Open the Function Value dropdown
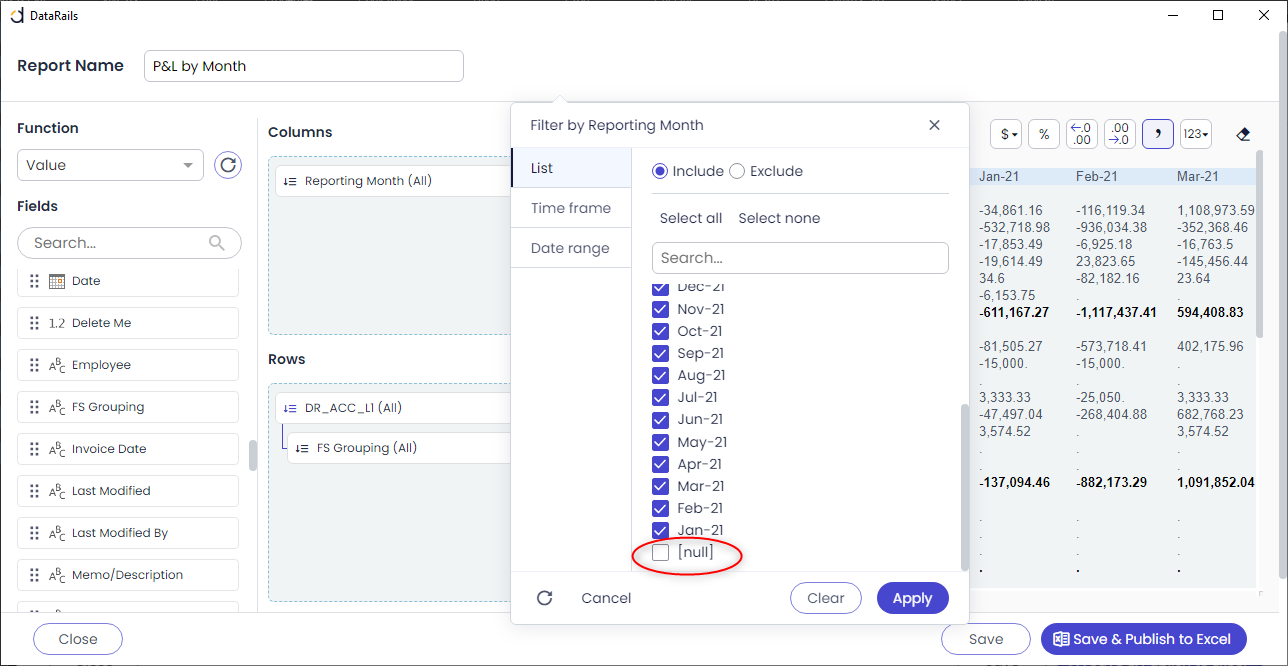 [110, 165]
